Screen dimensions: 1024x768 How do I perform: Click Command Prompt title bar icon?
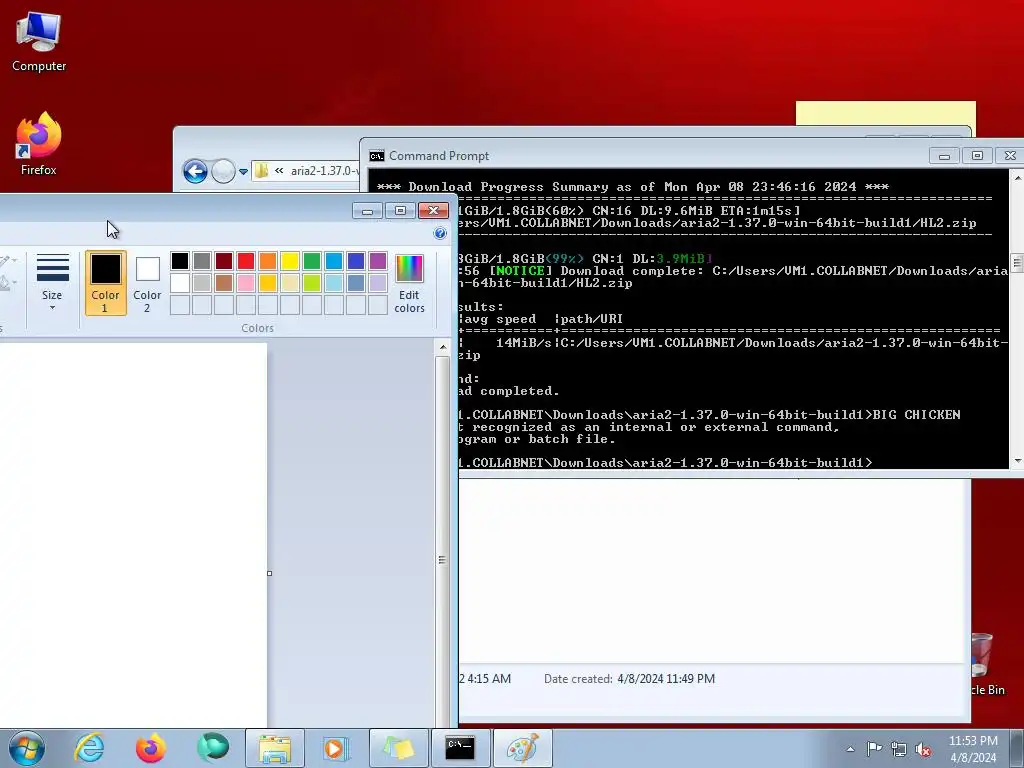[x=377, y=155]
